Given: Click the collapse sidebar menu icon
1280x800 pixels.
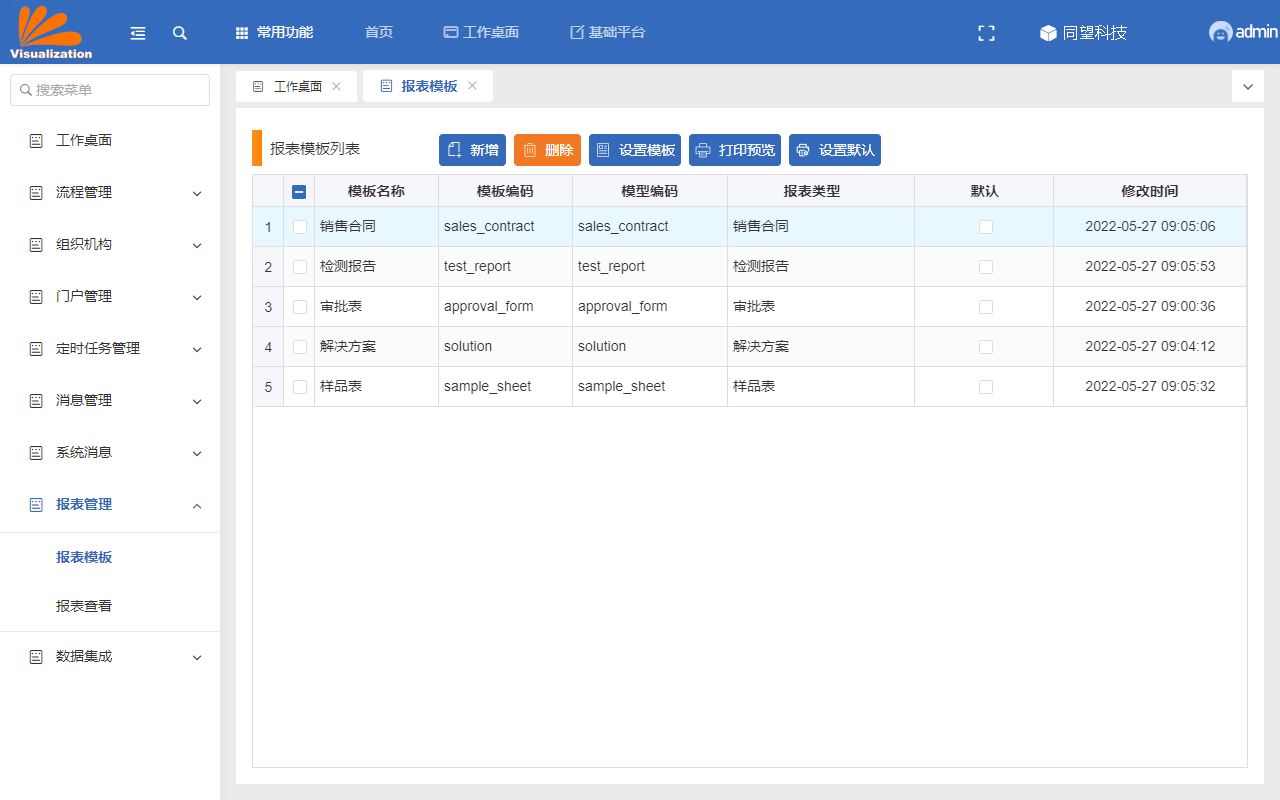Looking at the screenshot, I should 138,33.
